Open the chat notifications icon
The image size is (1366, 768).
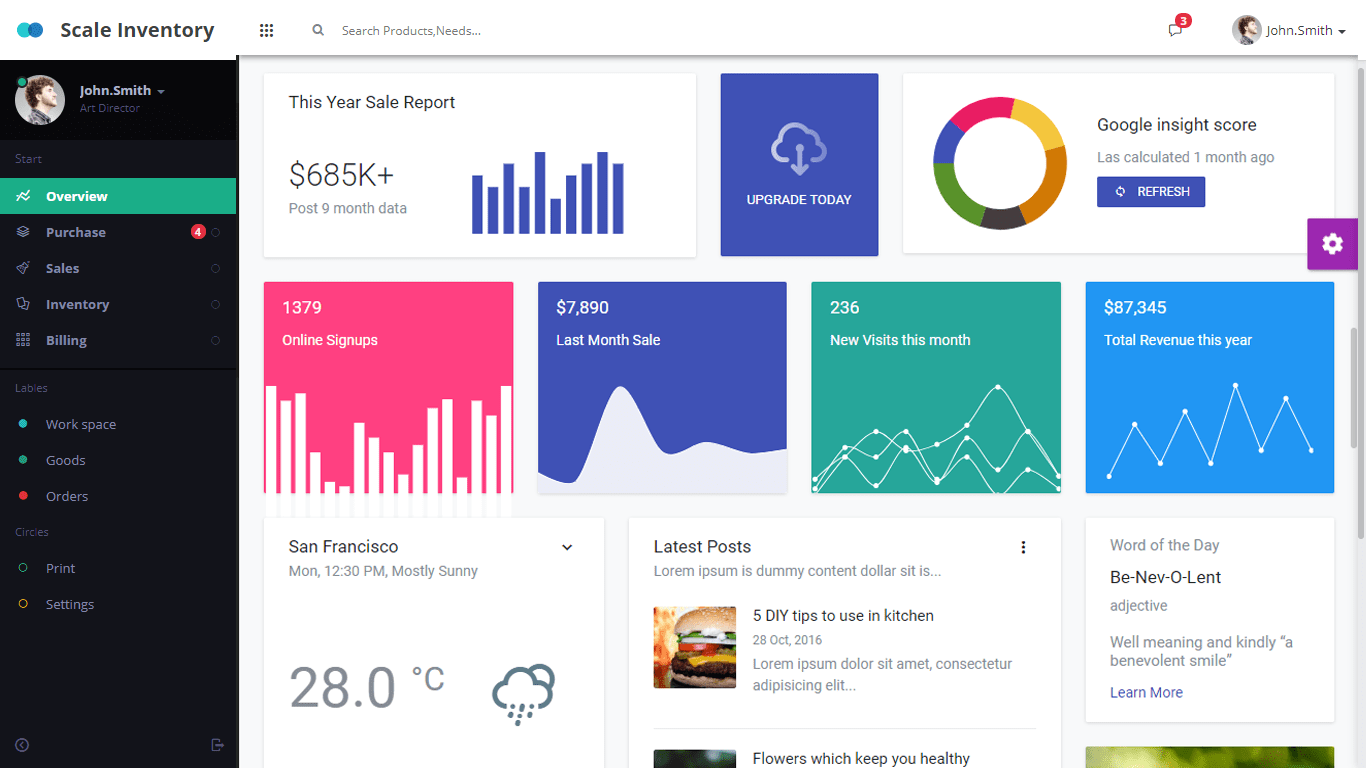coord(1175,30)
